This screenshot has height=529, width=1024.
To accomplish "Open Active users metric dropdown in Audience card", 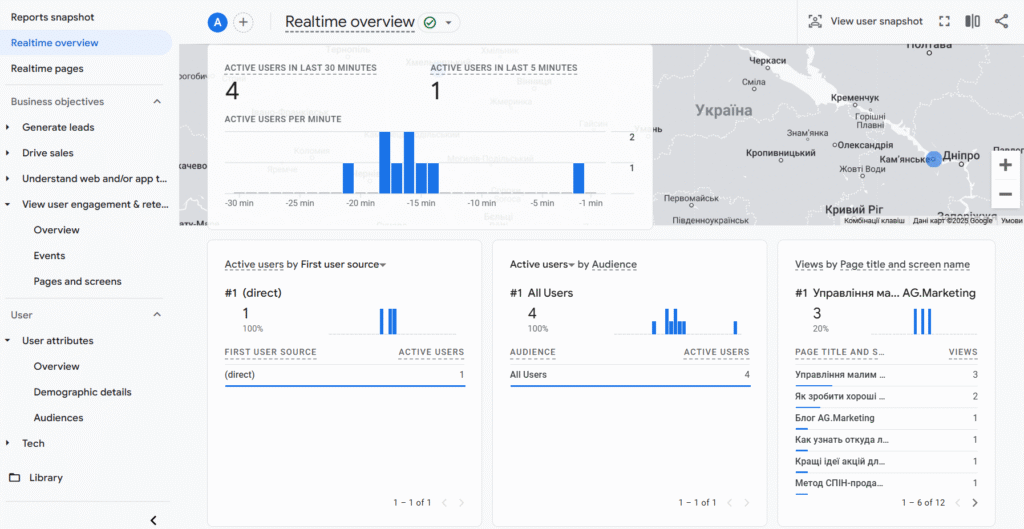I will pos(571,265).
